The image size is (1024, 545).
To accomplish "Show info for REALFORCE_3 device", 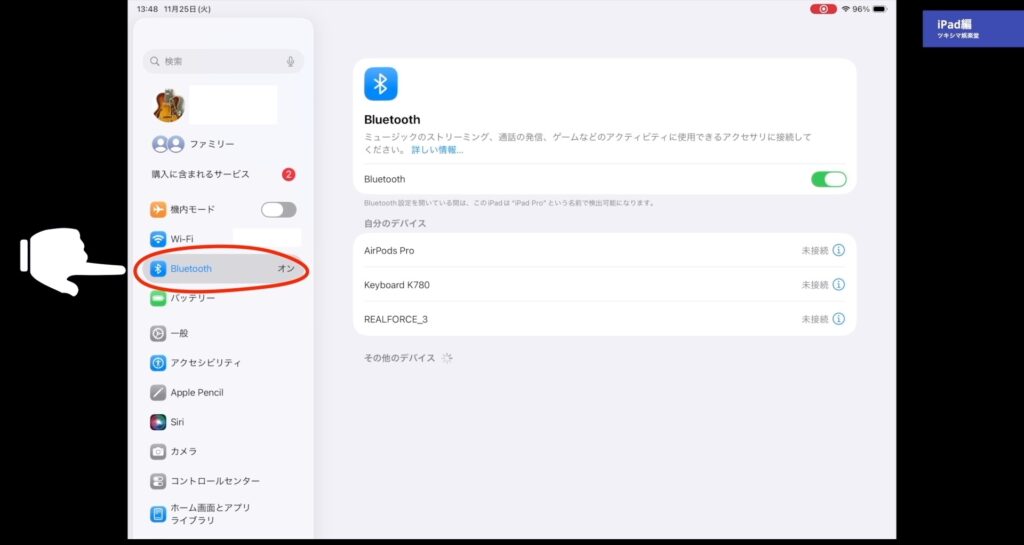I will 838,319.
